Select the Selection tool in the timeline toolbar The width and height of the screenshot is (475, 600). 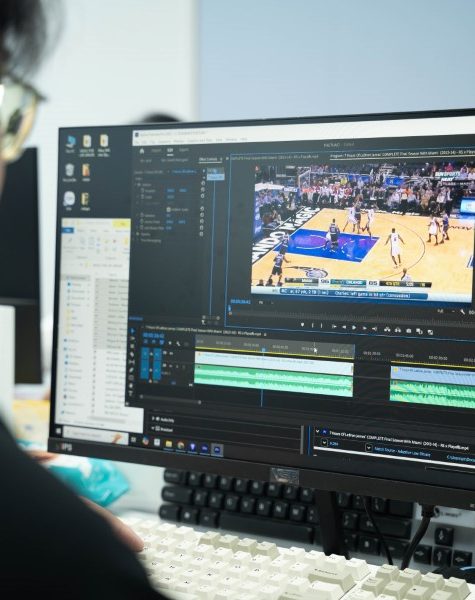click(x=132, y=331)
